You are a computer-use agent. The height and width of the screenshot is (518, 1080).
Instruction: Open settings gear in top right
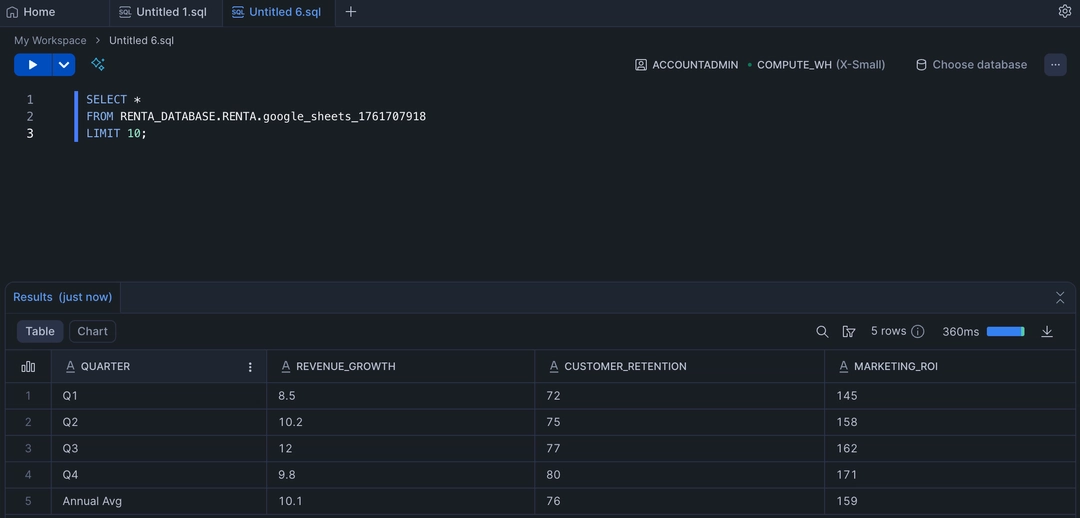pyautogui.click(x=1064, y=11)
